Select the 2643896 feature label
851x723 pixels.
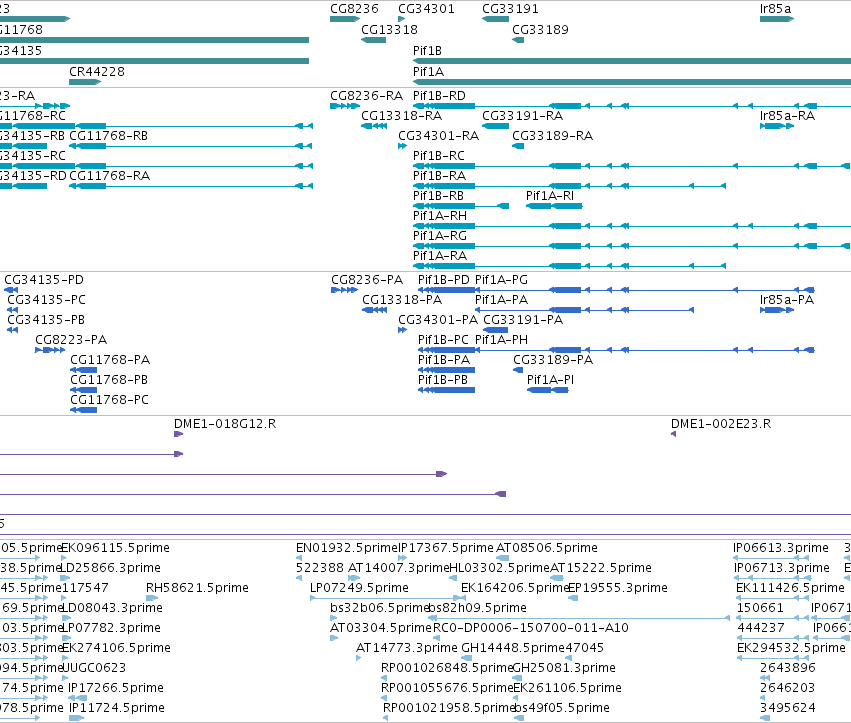(787, 668)
